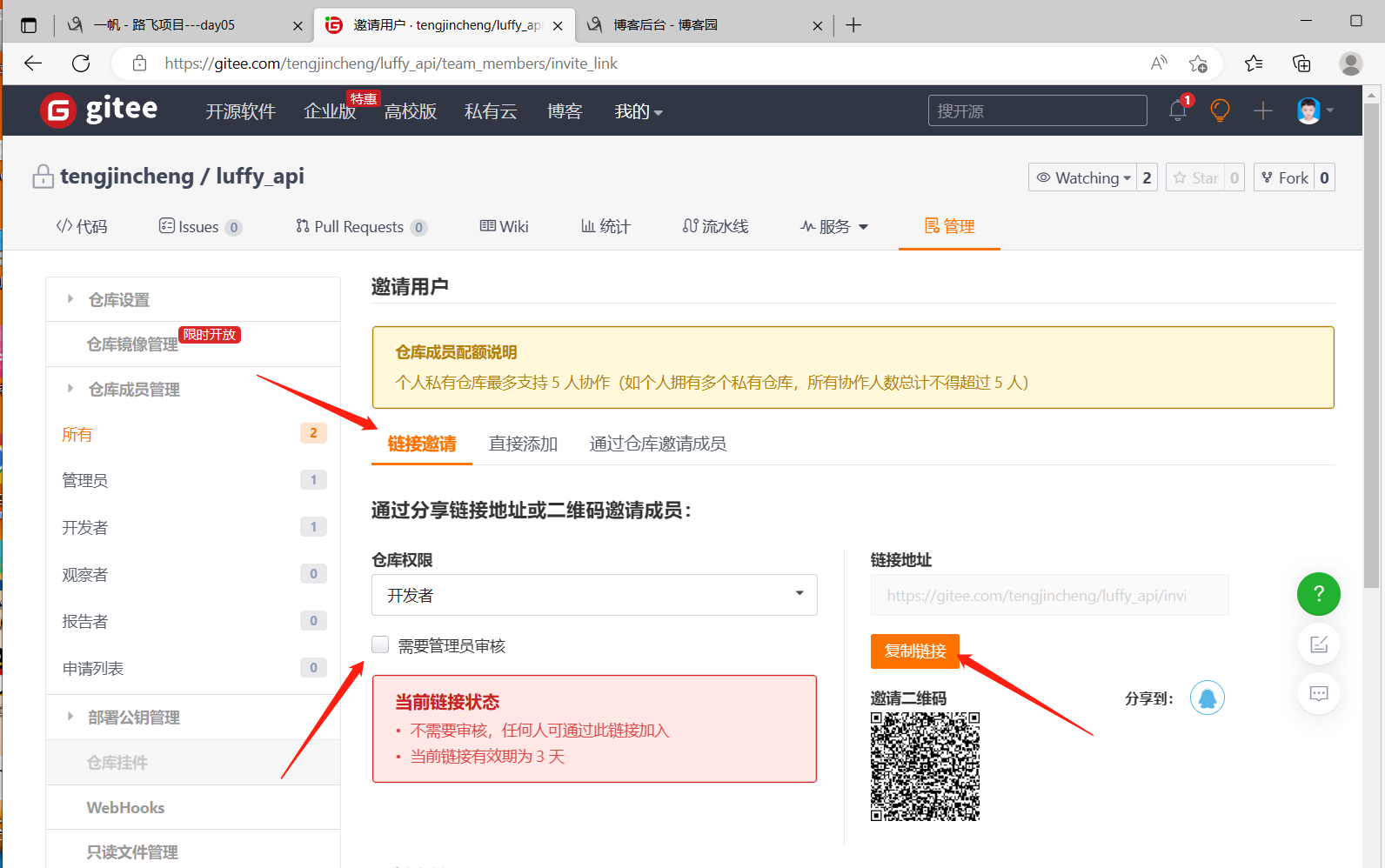Open the Issues tab

click(x=200, y=226)
